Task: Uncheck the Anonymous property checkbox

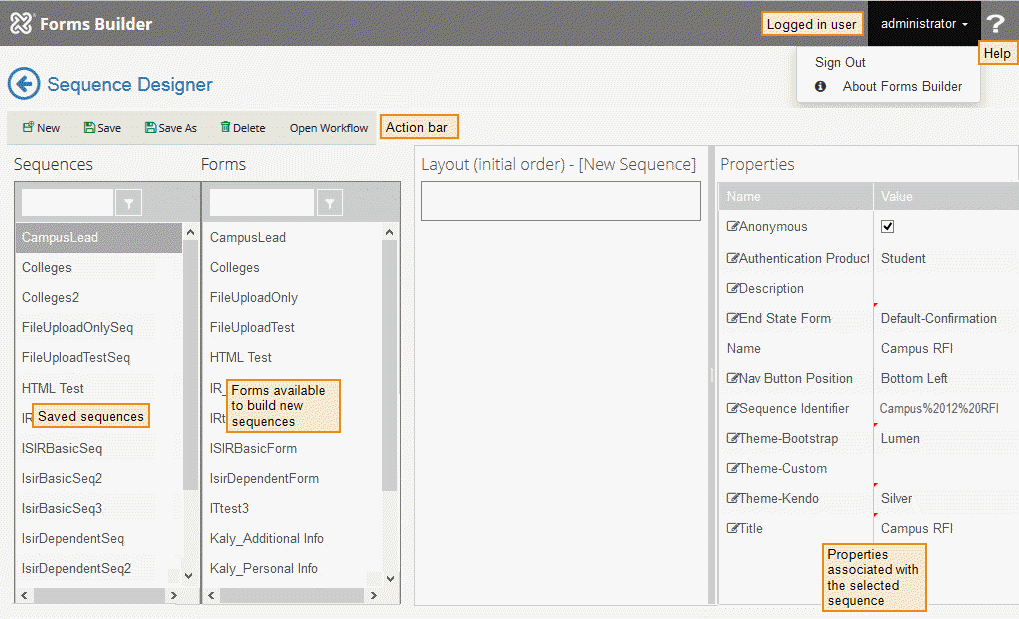Action: [887, 226]
